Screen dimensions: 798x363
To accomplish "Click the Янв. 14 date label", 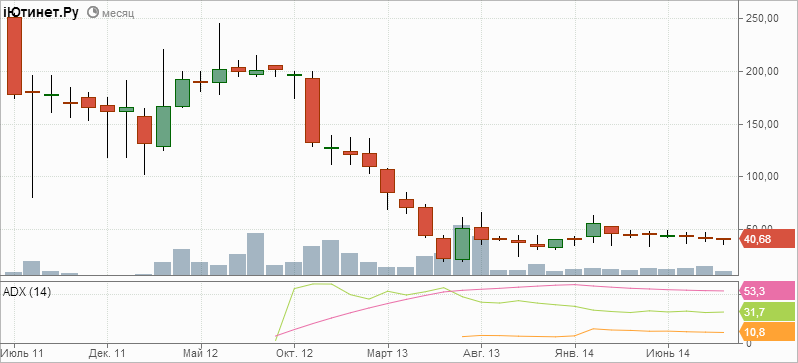I will [x=574, y=352].
